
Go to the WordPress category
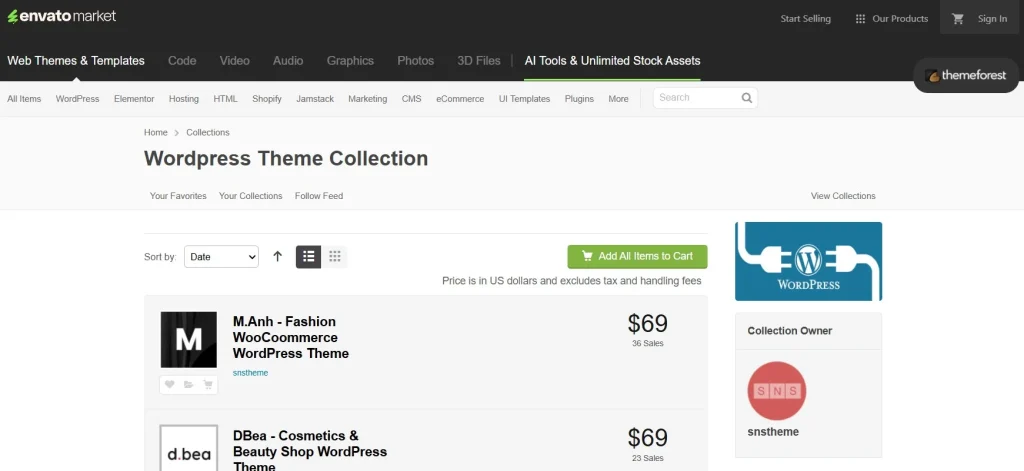point(77,99)
